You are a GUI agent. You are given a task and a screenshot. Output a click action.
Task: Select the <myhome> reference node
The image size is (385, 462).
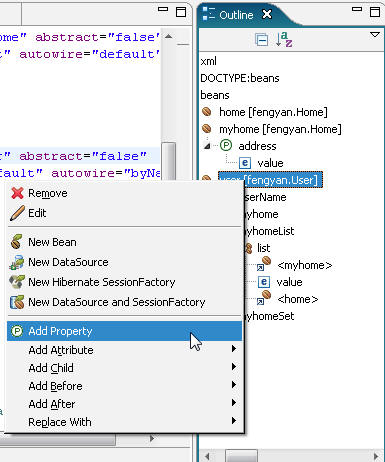pyautogui.click(x=305, y=265)
